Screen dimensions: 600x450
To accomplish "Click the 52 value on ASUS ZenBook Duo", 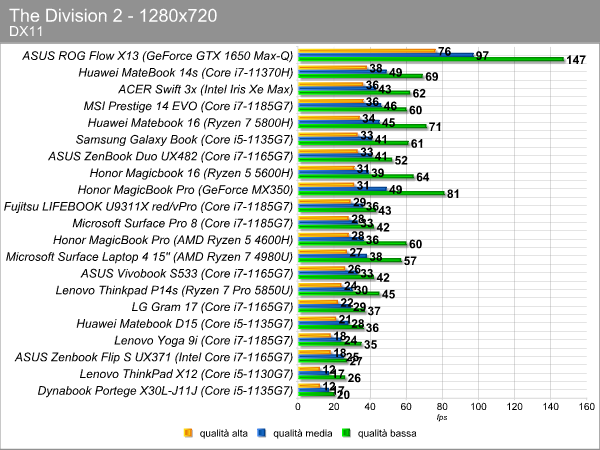I will point(401,161).
